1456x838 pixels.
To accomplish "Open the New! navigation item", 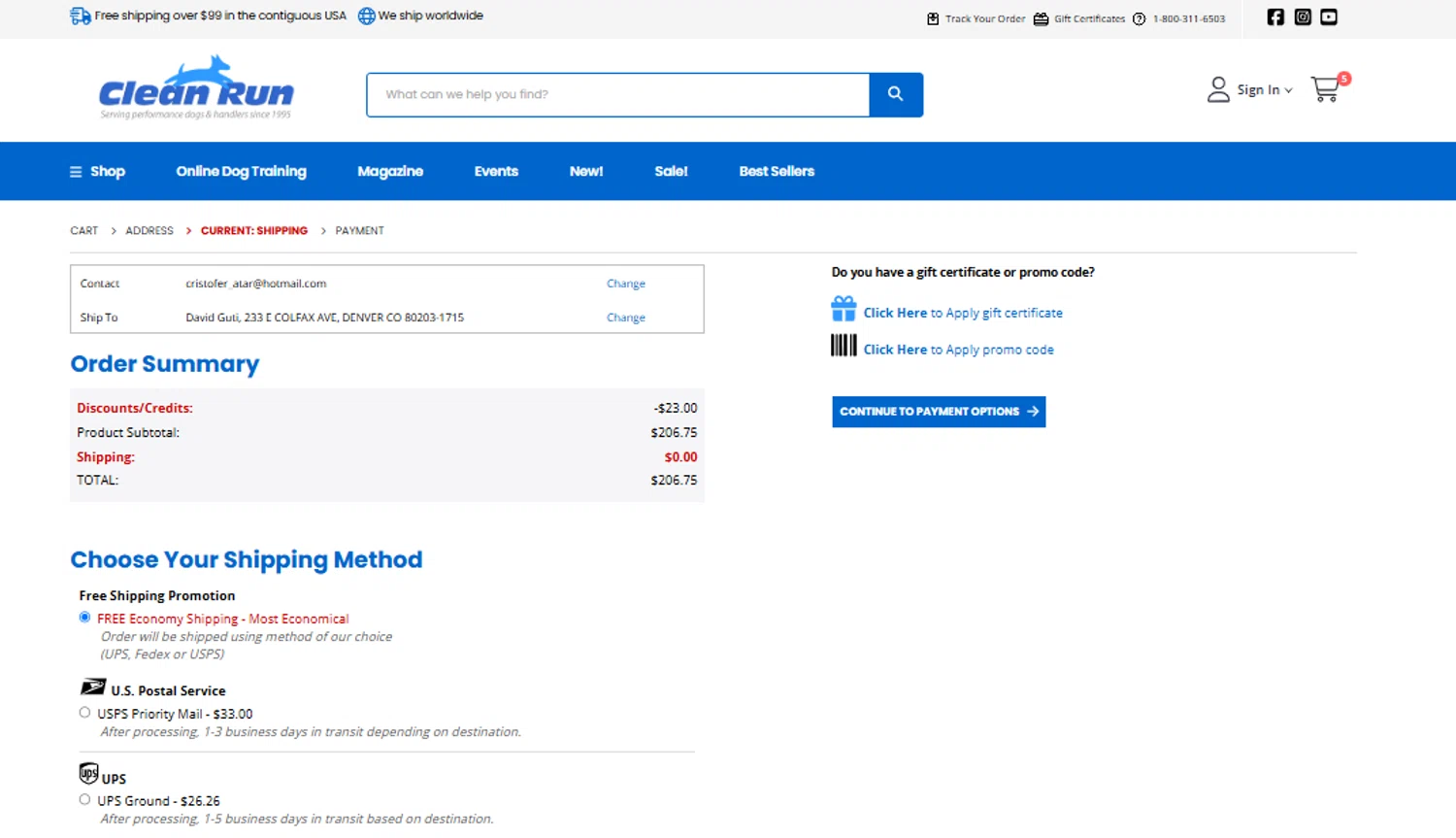I will coord(586,171).
